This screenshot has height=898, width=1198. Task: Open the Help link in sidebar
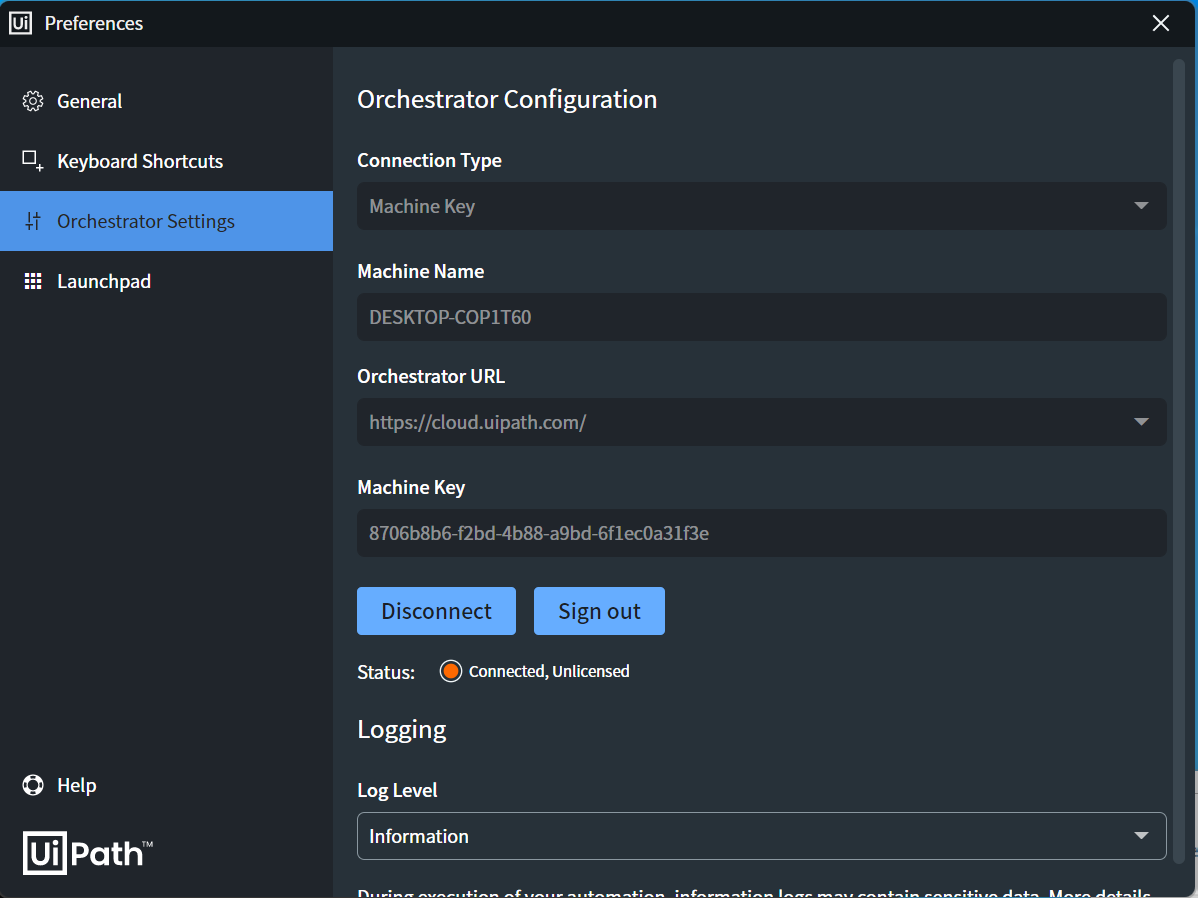[x=76, y=785]
